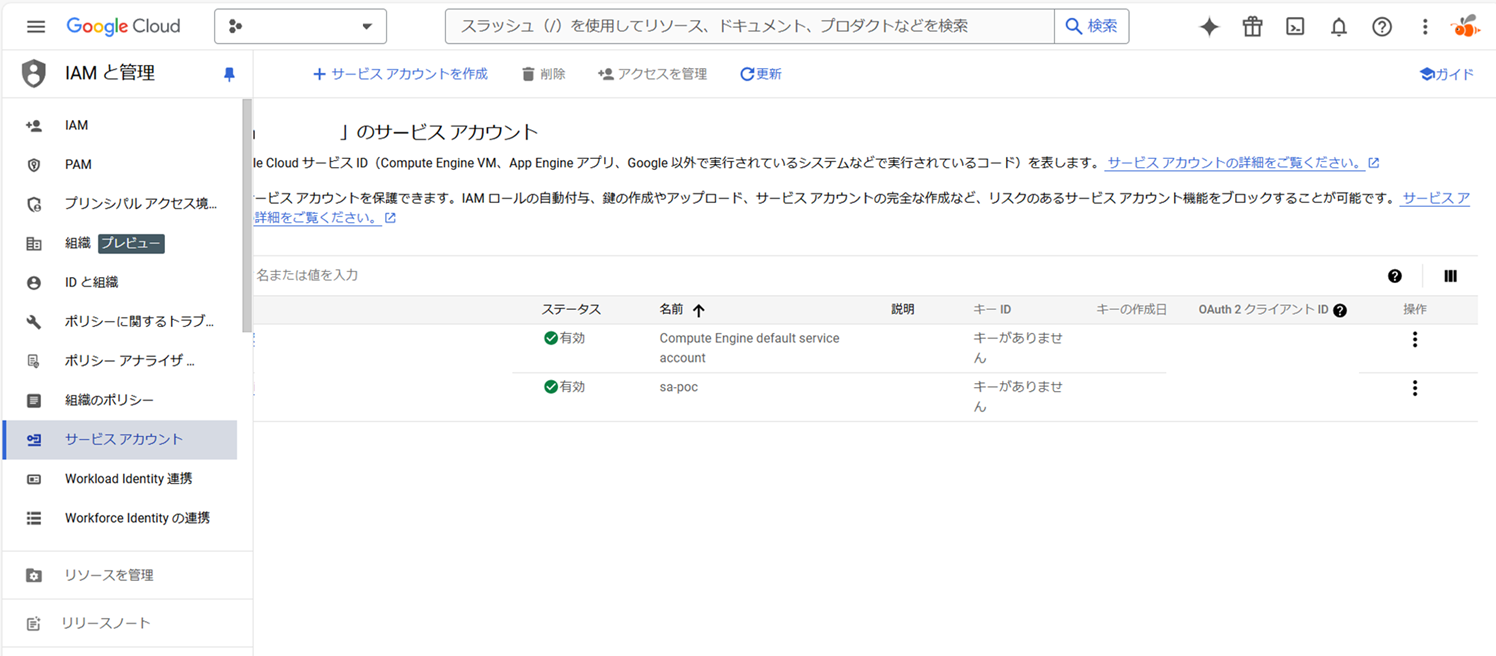Unpin IAM と管理 with the pin icon

coord(229,75)
